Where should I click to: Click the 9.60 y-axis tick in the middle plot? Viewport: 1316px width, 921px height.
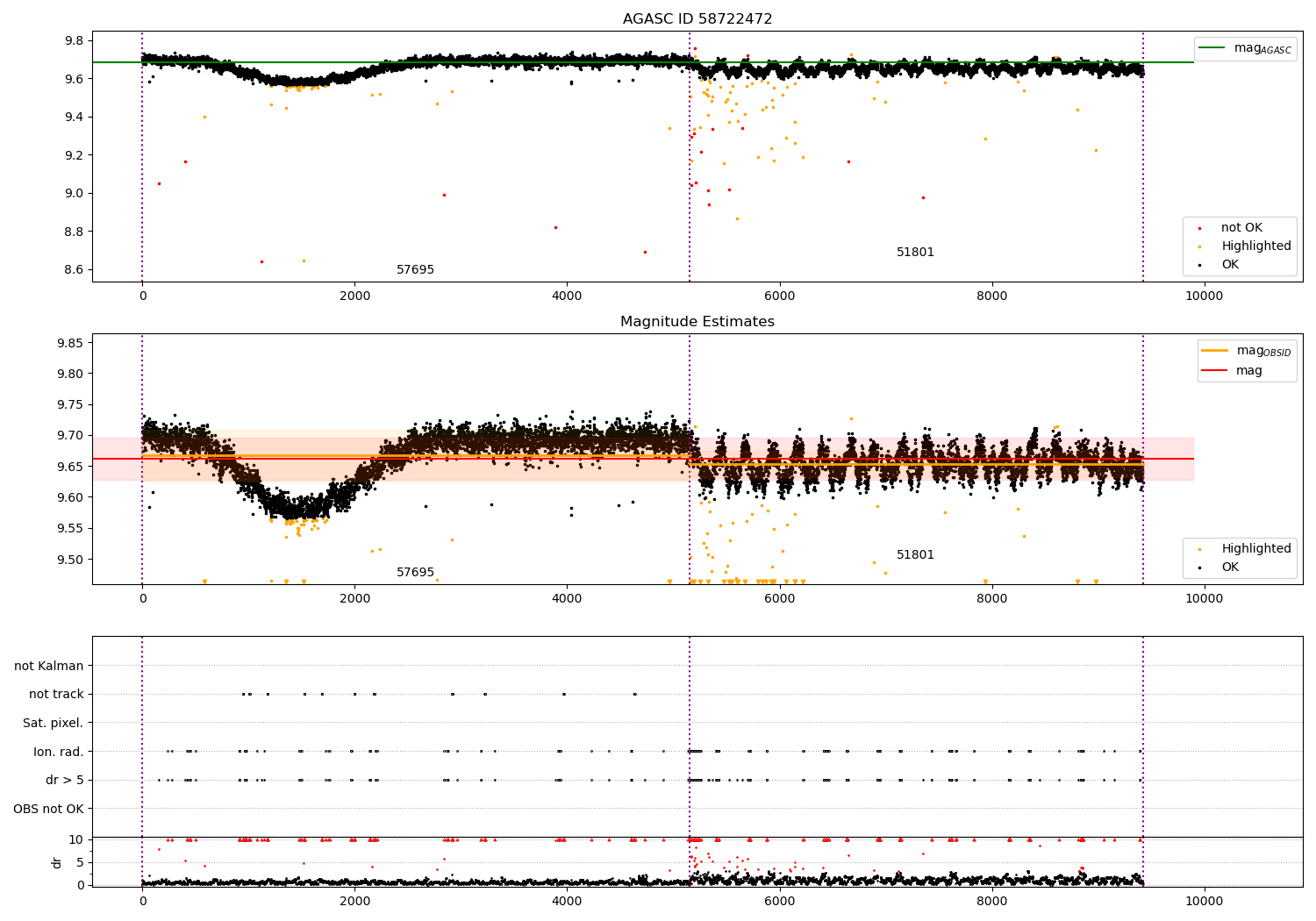69,497
